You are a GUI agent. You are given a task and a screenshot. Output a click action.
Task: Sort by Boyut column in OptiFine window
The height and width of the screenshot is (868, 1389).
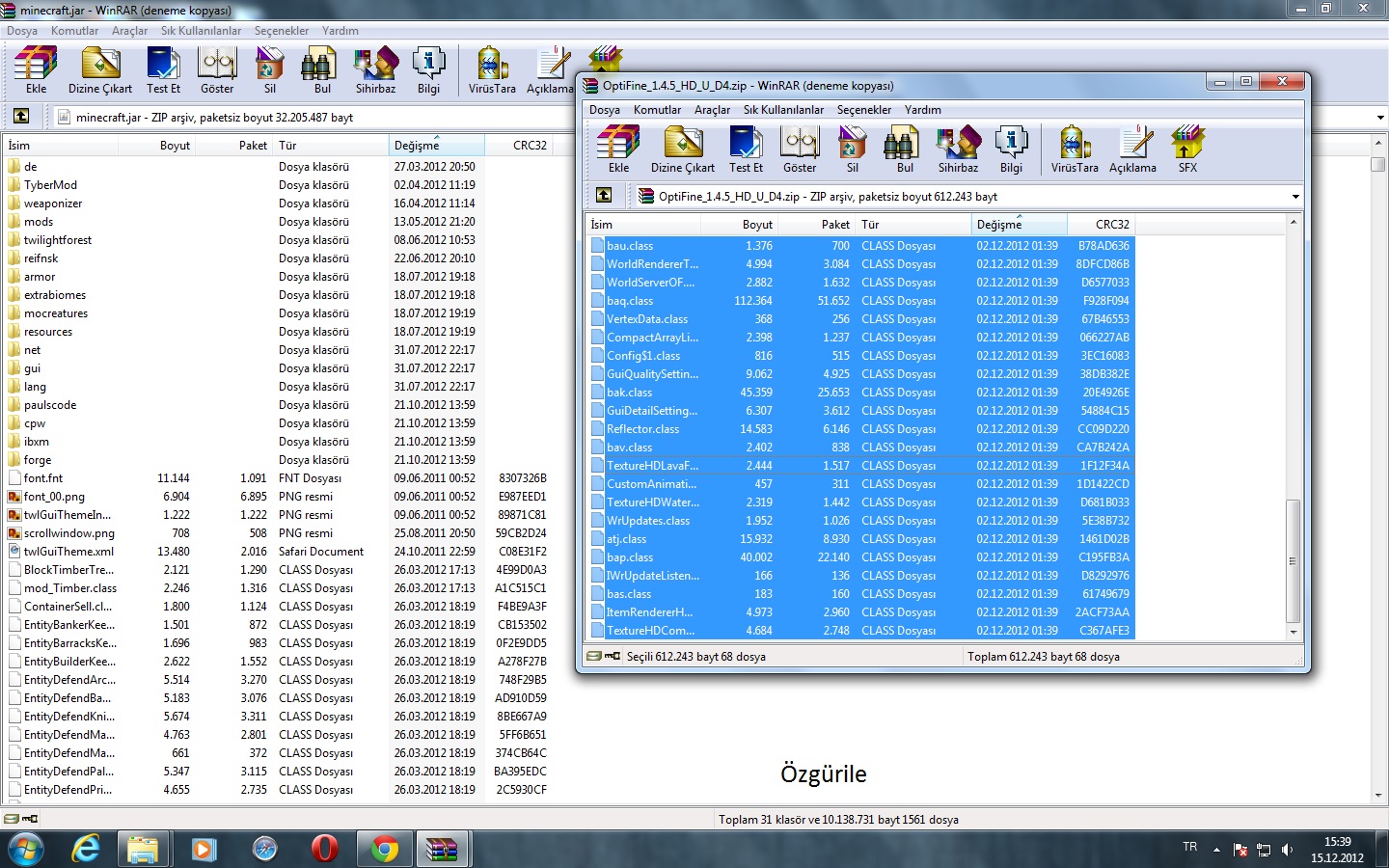click(x=739, y=225)
